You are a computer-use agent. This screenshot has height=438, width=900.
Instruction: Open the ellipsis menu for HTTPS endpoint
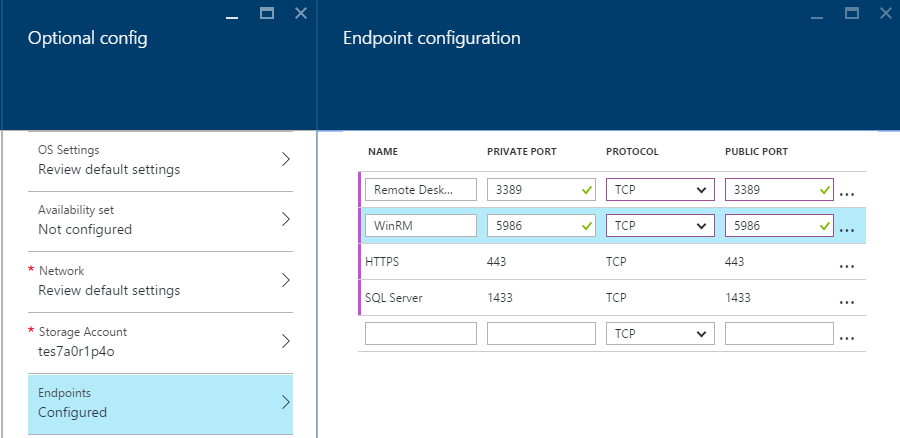click(847, 266)
